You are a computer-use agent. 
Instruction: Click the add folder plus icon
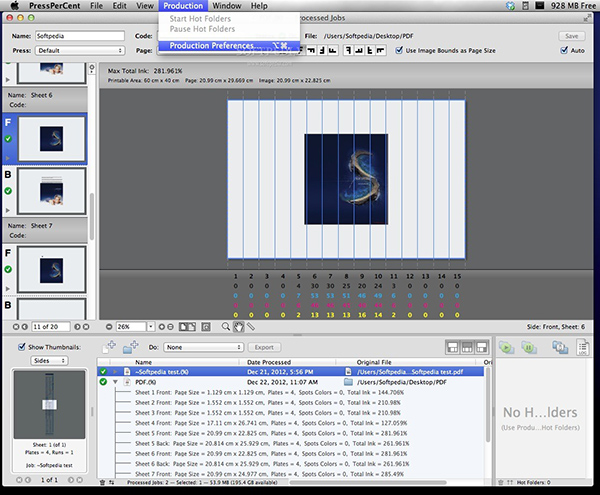point(132,347)
